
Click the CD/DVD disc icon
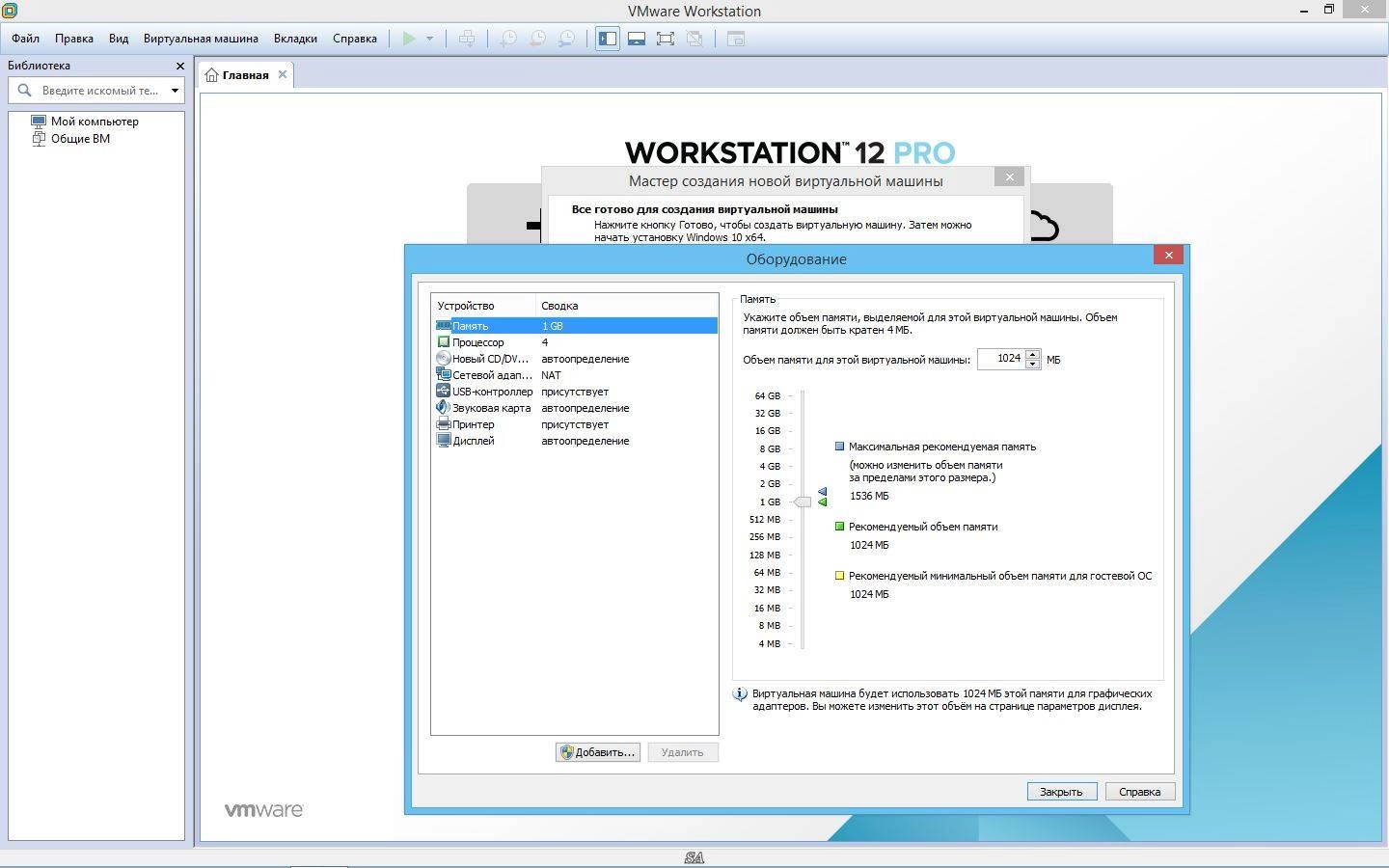(x=444, y=359)
